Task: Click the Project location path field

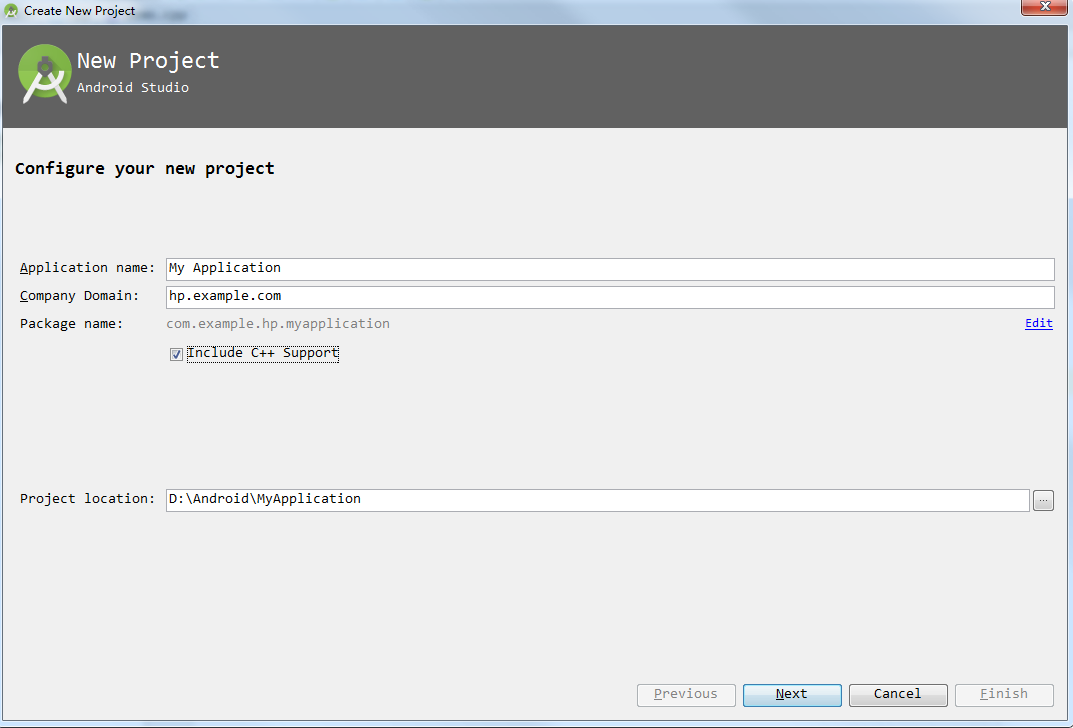Action: (x=597, y=500)
